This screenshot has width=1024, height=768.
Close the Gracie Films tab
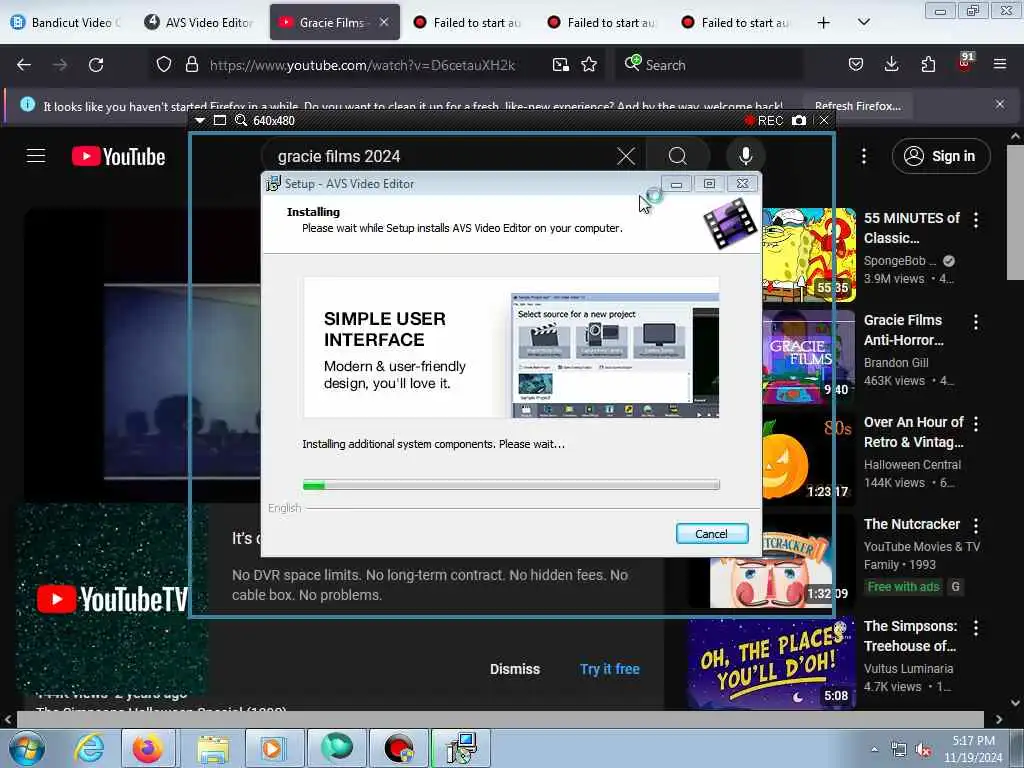pyautogui.click(x=384, y=22)
